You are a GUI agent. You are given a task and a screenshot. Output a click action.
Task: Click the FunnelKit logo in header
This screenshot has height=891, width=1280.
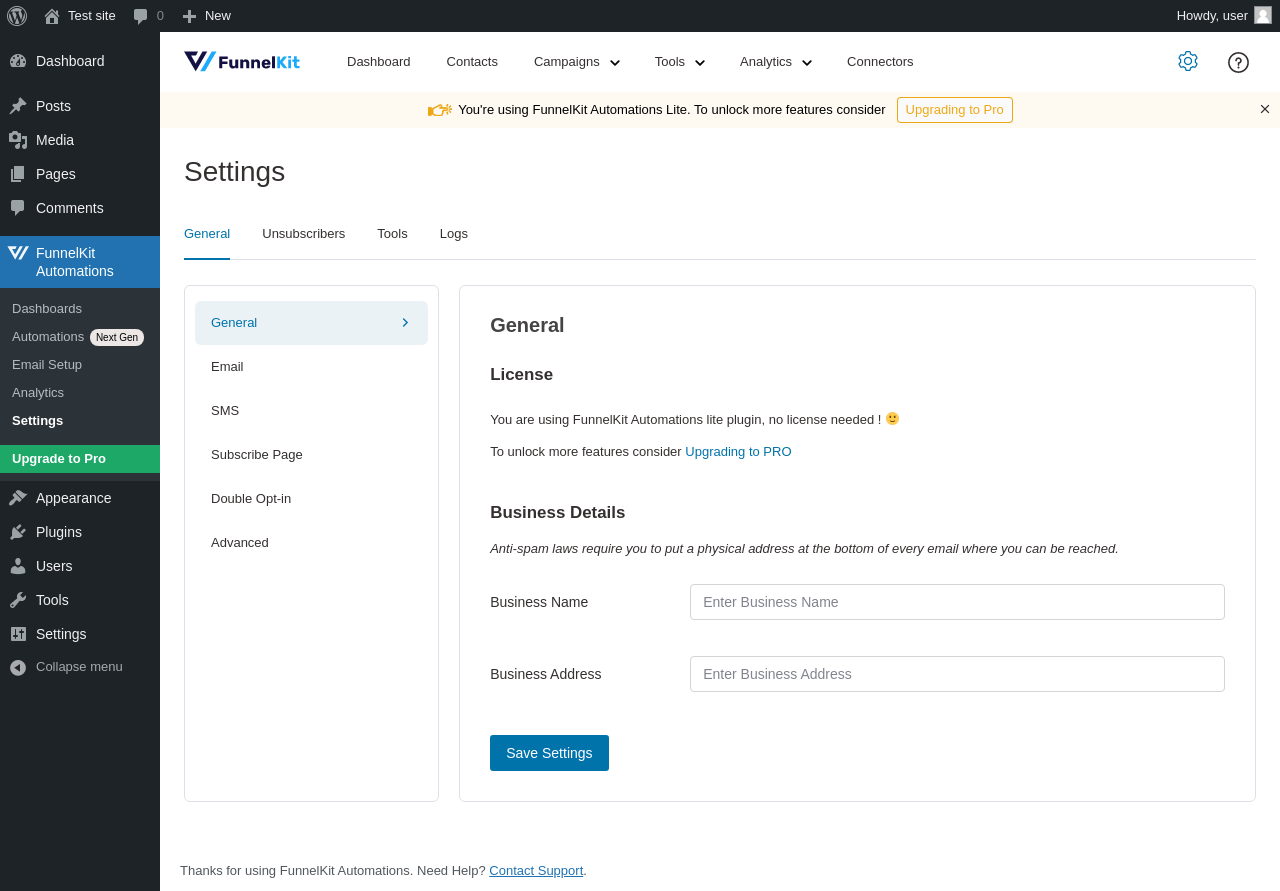[242, 62]
